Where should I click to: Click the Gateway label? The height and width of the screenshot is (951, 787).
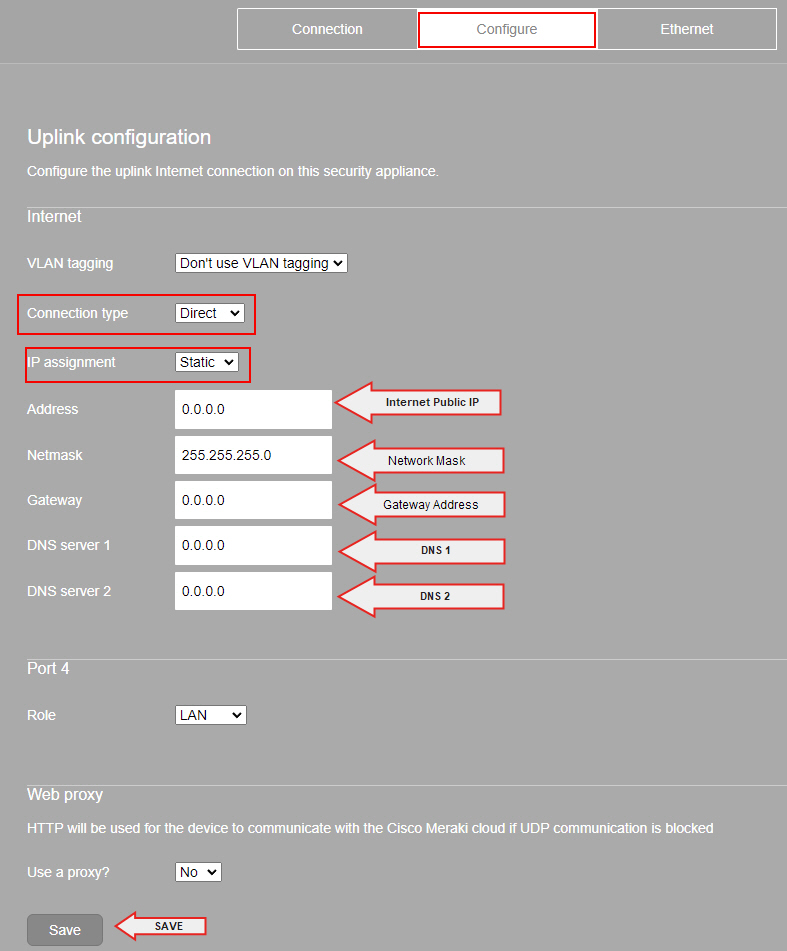(55, 500)
